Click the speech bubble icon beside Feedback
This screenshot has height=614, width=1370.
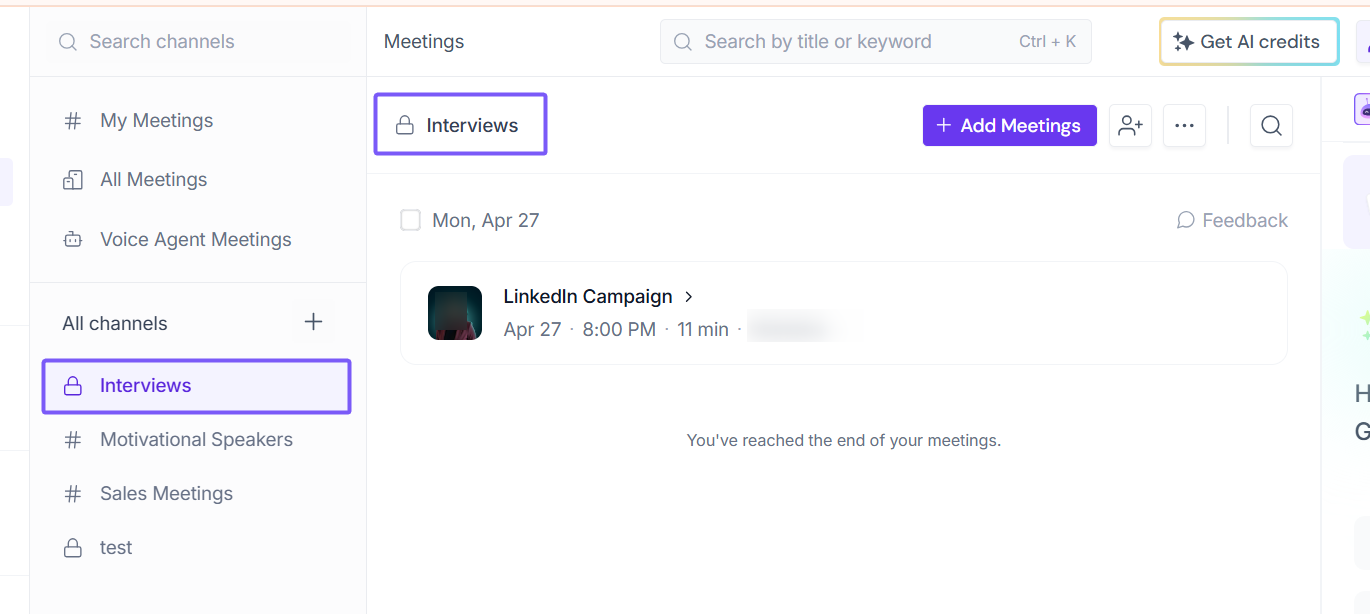[x=1186, y=220]
